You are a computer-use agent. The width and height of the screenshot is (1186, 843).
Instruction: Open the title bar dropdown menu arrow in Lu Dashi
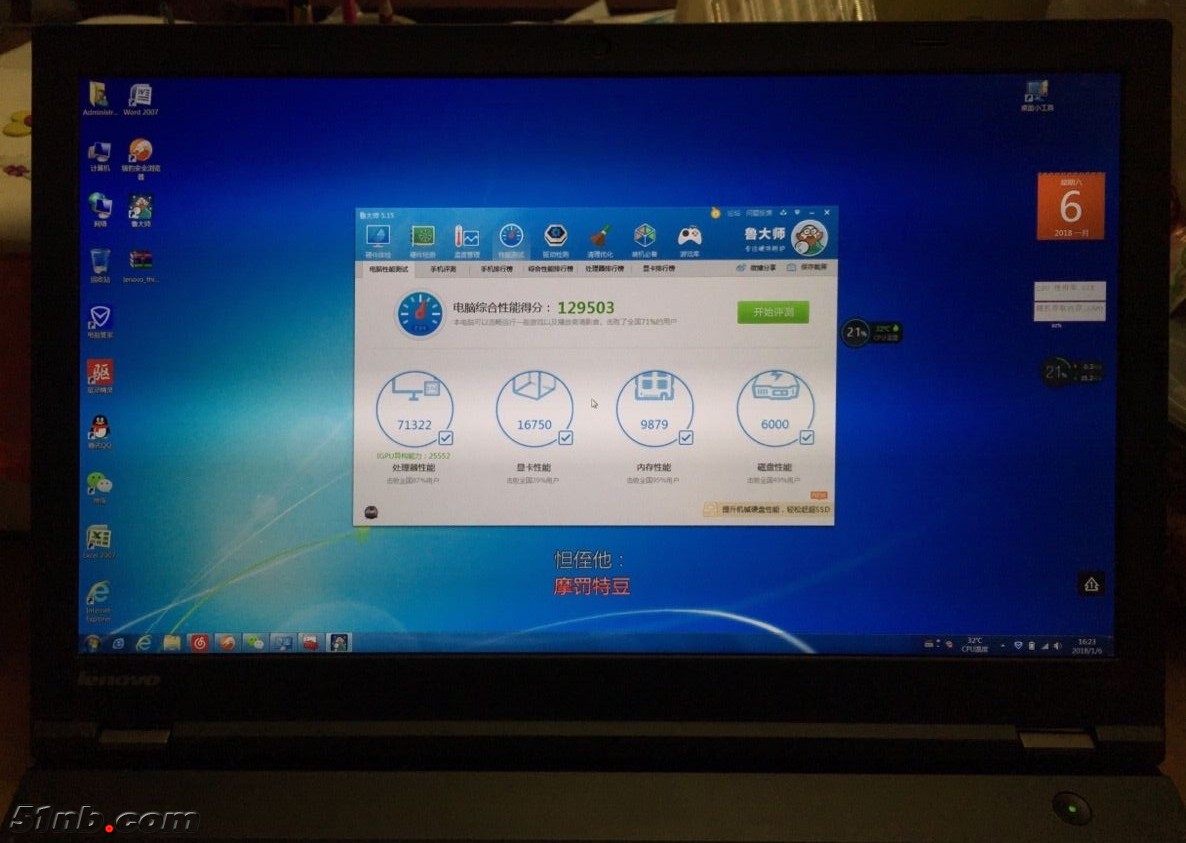click(x=797, y=213)
